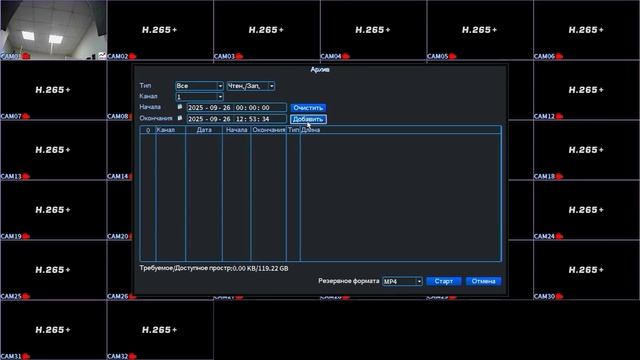Click the red record indicator on CAM06

(560, 56)
